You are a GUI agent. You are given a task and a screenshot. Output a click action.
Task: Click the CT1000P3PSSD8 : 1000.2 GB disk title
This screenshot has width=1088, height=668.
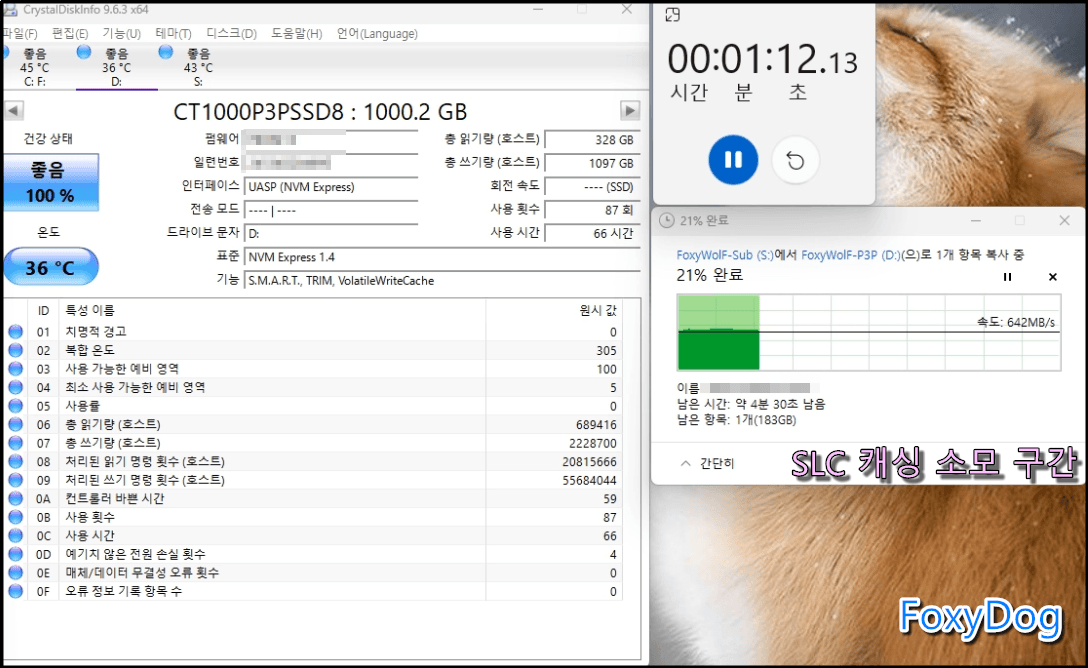320,112
